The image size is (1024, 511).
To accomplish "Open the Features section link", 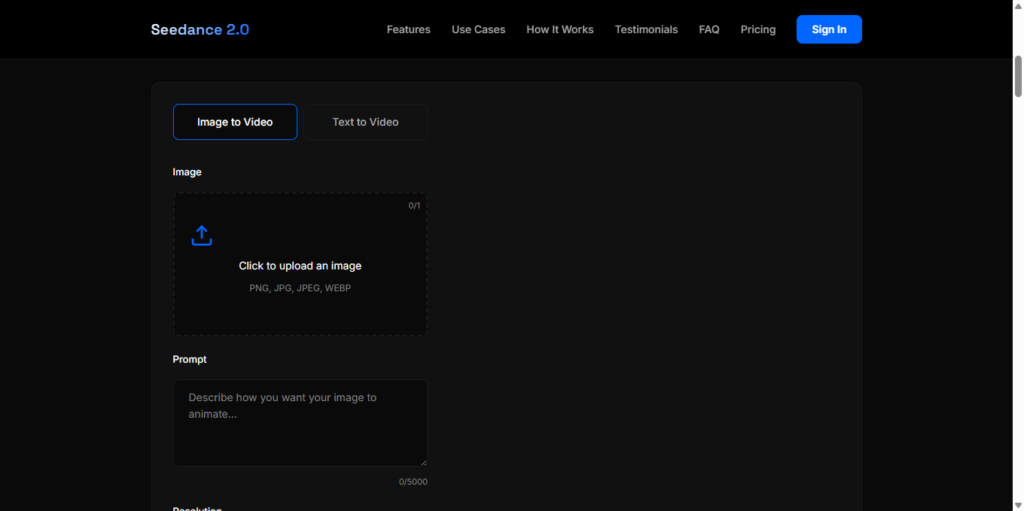I will [408, 30].
